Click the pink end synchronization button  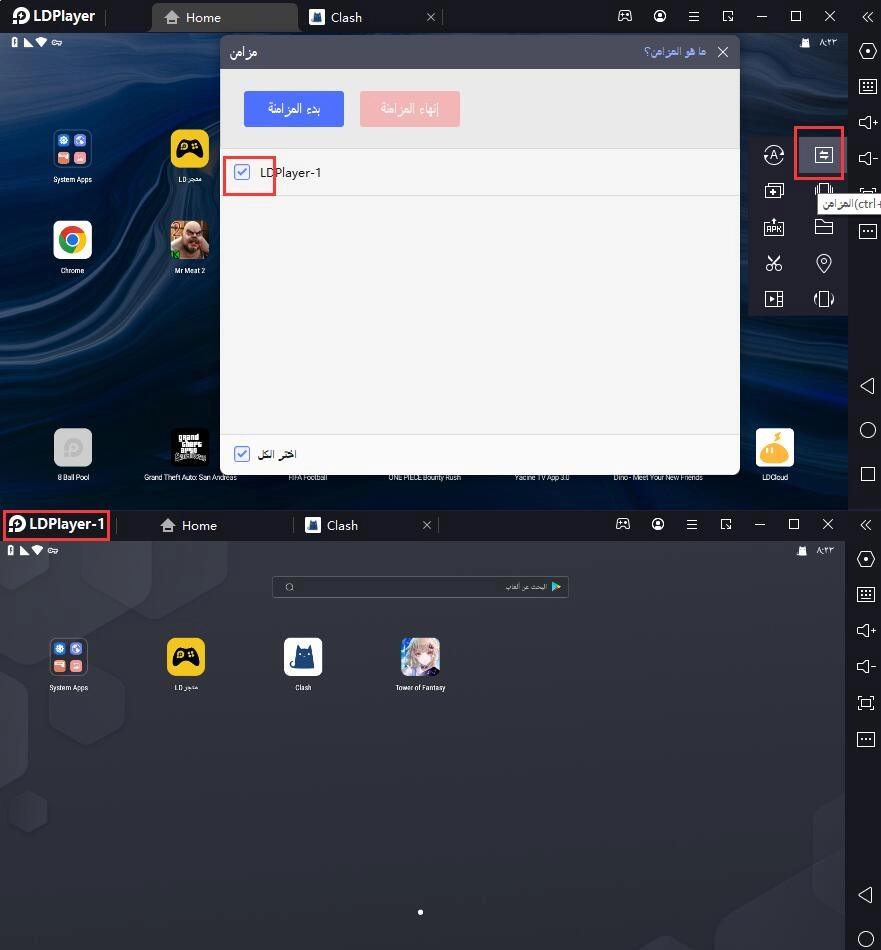(410, 109)
